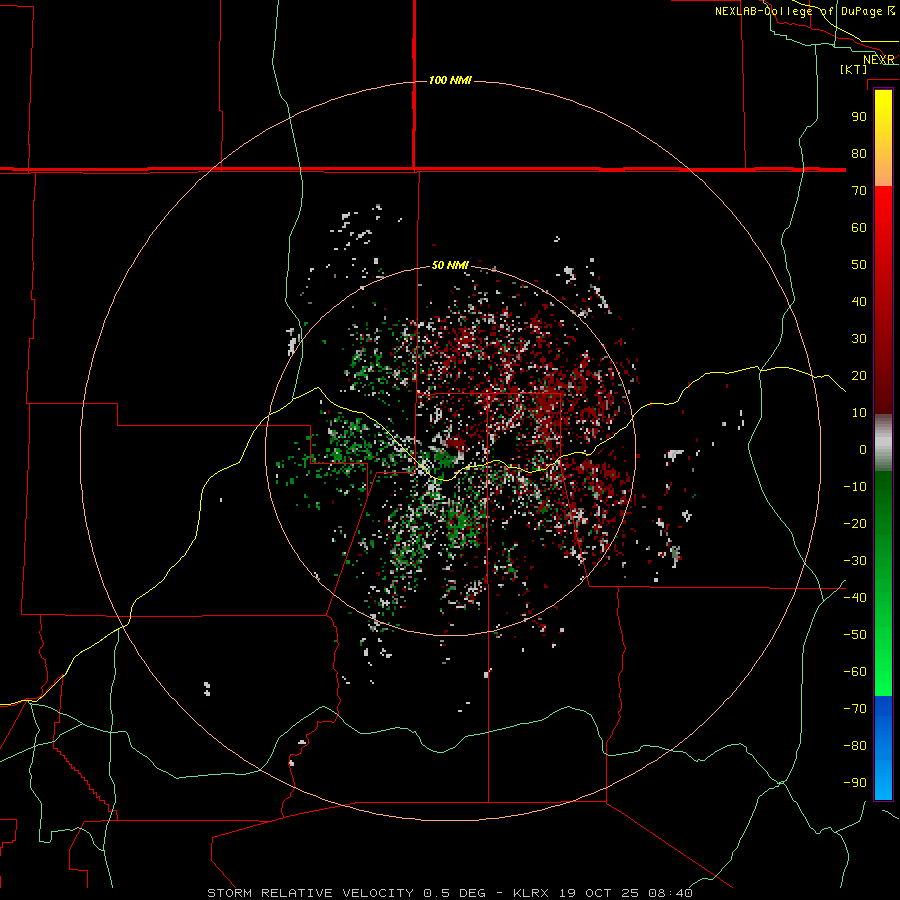
Task: Click the blue bottom segment of the color bar
Action: click(x=883, y=748)
